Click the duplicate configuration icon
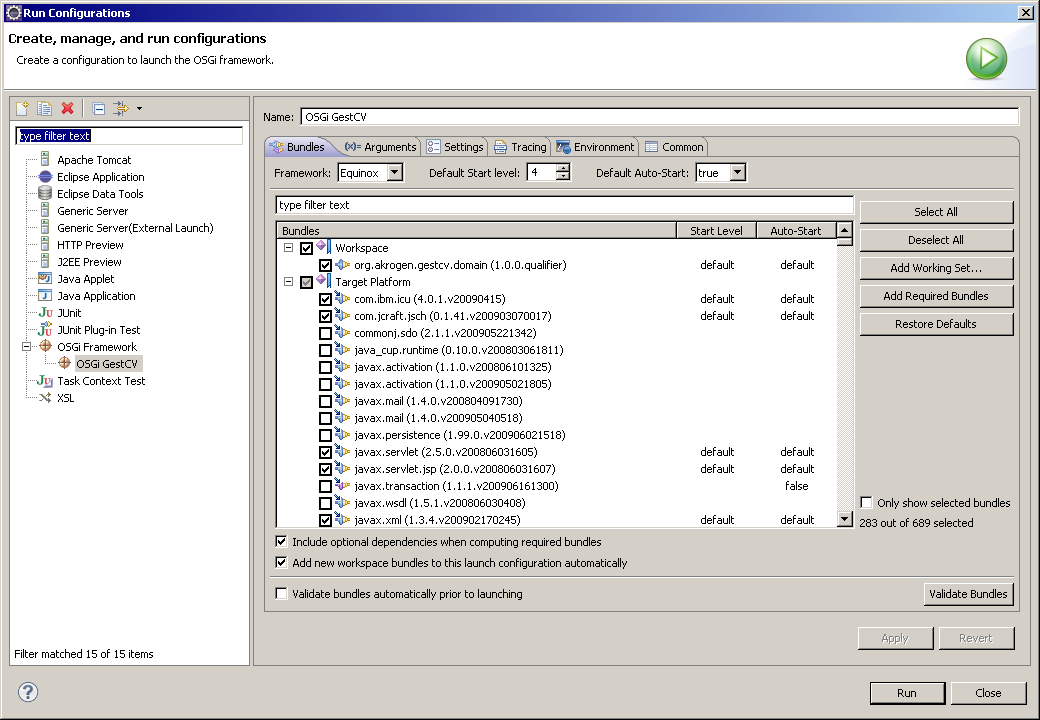The image size is (1040, 720). point(45,108)
